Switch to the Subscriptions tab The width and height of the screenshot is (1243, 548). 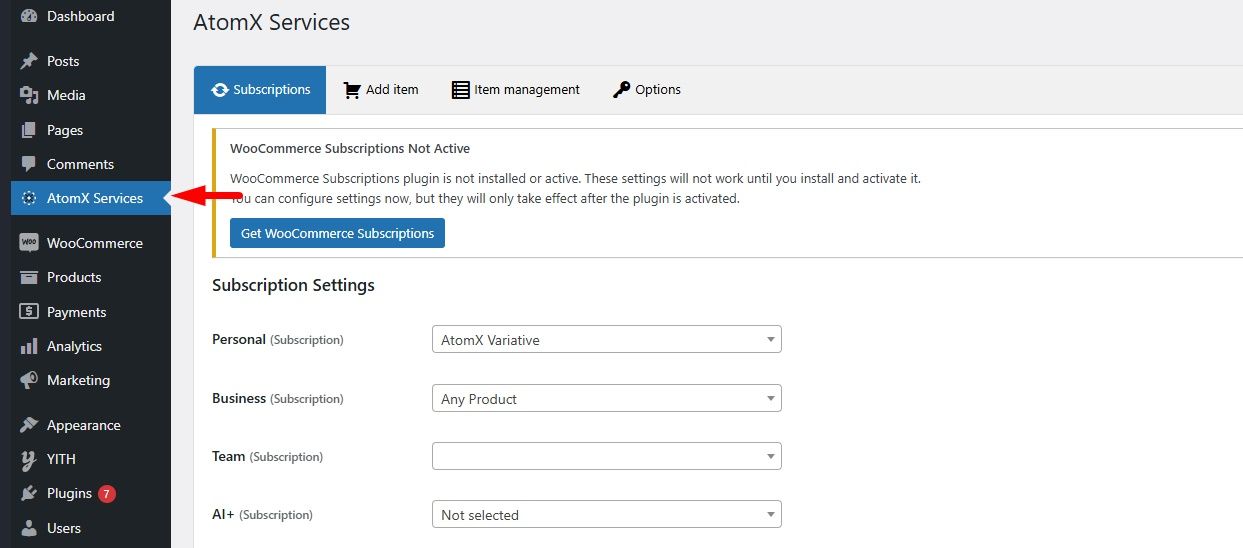coord(260,90)
